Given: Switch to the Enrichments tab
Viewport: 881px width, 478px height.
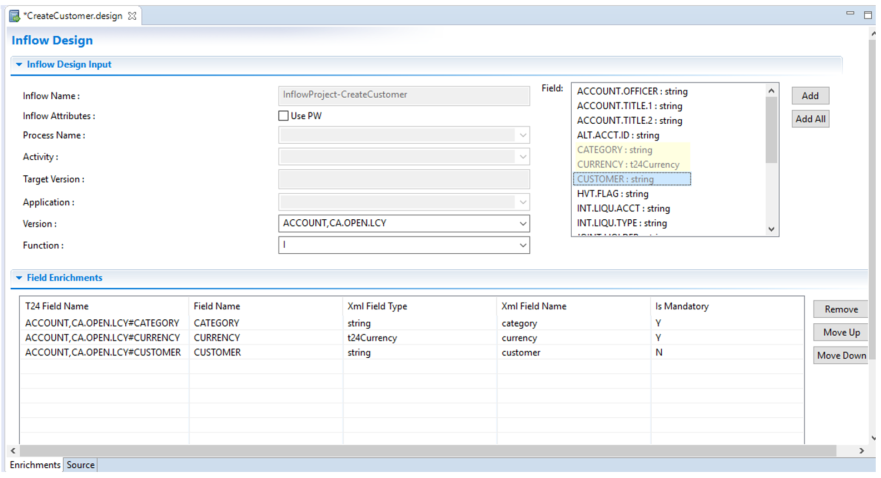Looking at the screenshot, I should click(x=35, y=465).
